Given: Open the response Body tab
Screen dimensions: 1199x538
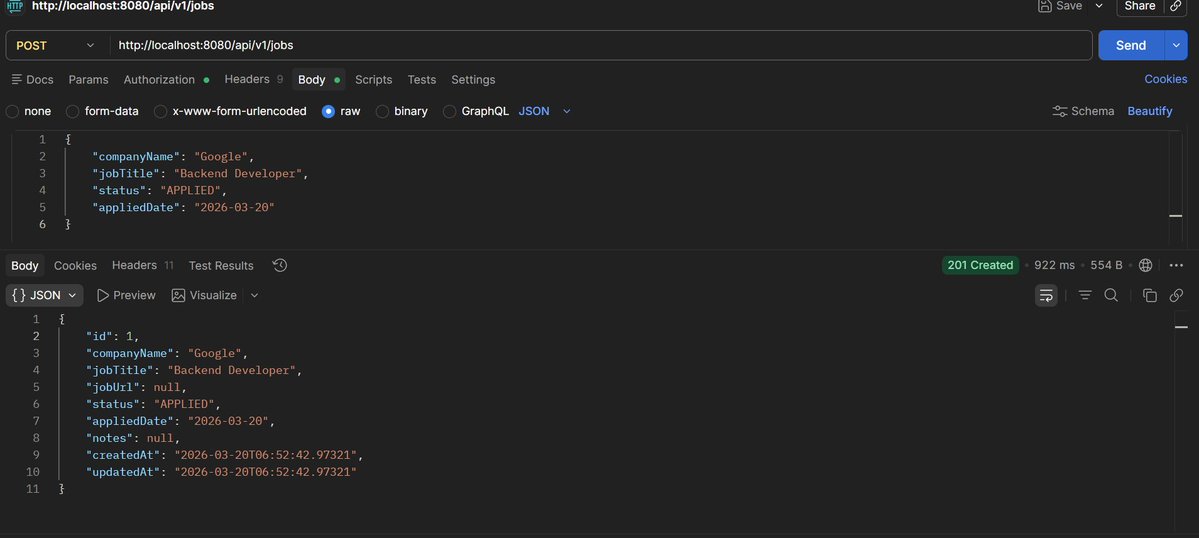Looking at the screenshot, I should [24, 265].
